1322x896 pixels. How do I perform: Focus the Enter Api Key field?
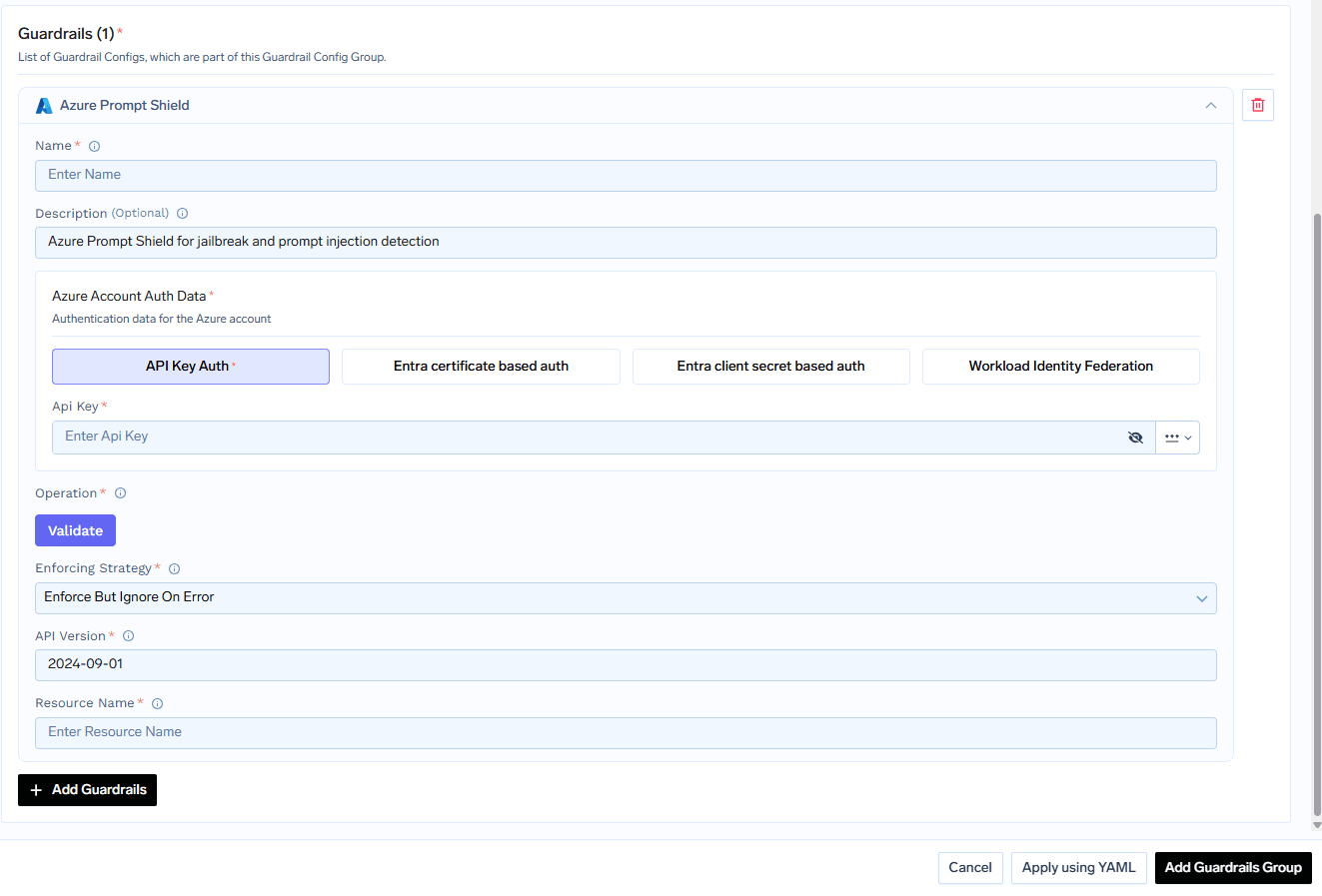pos(604,438)
